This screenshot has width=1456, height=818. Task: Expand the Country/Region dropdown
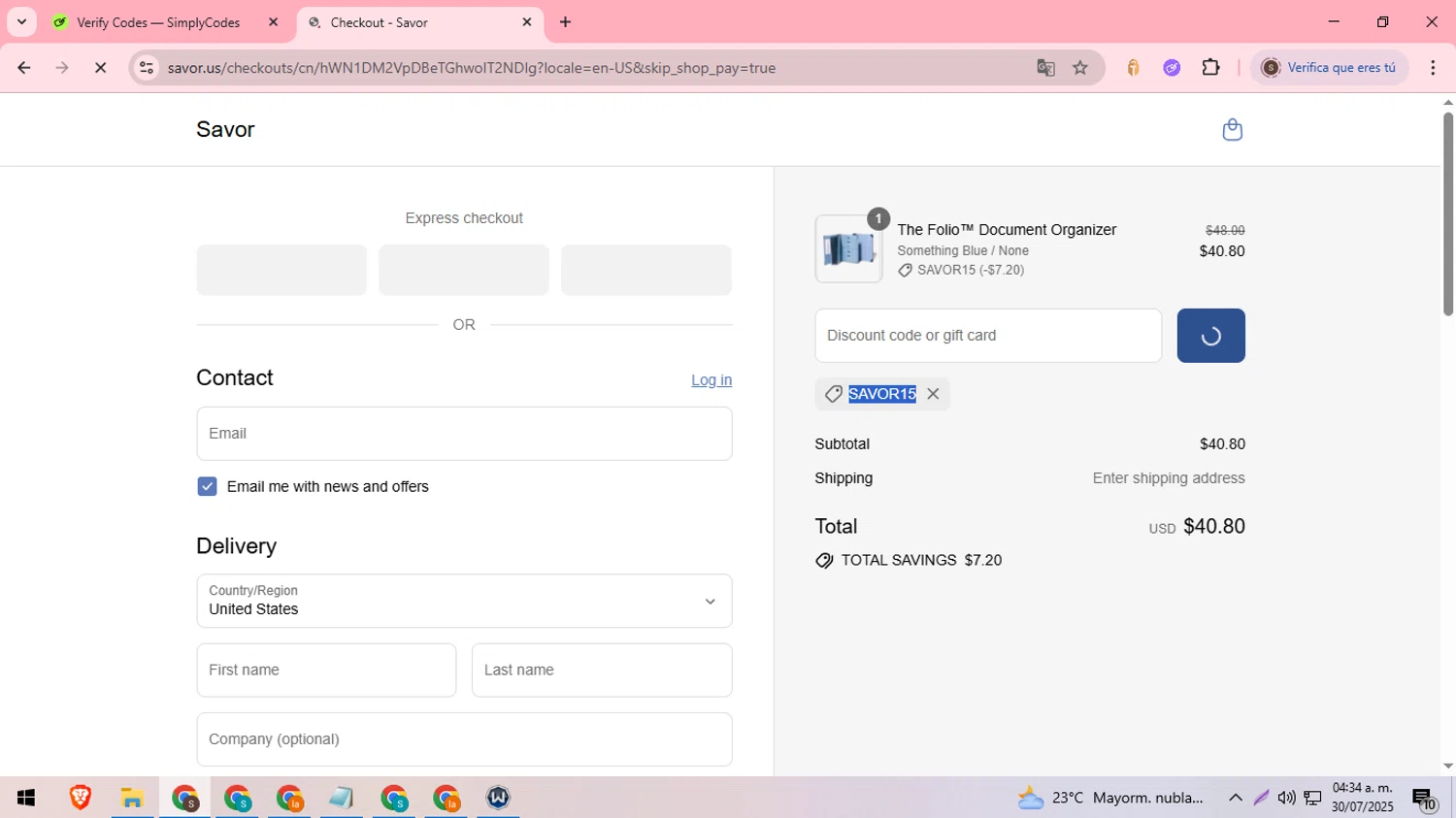[x=464, y=601]
